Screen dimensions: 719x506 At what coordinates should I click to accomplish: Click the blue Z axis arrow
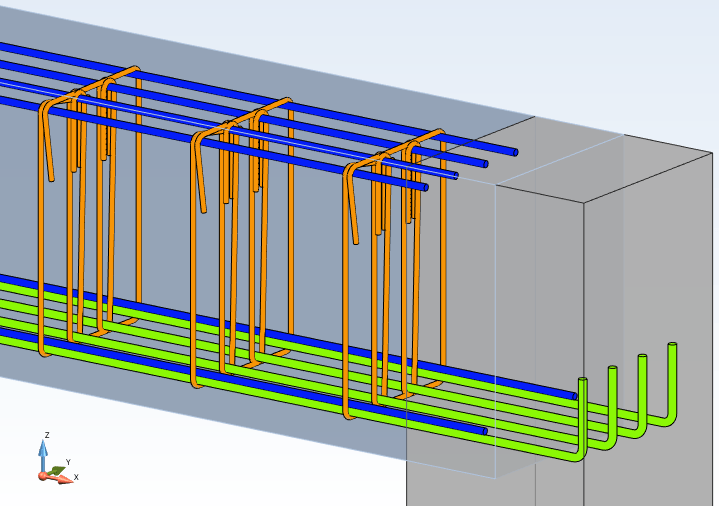43,452
